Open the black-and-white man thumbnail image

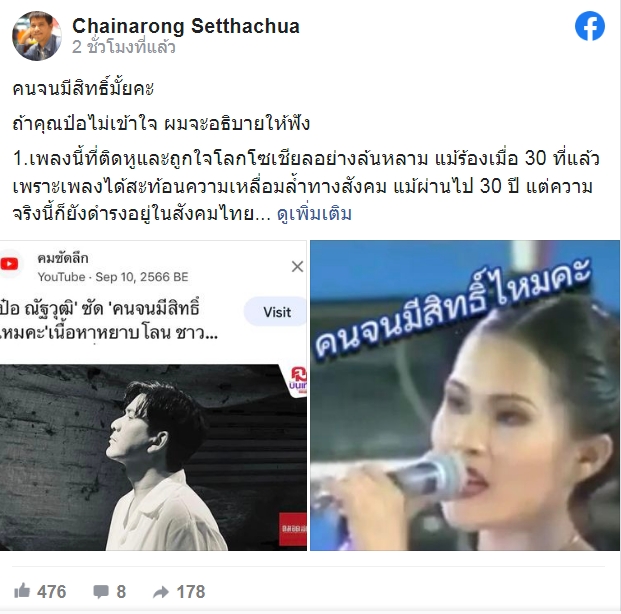coord(153,458)
